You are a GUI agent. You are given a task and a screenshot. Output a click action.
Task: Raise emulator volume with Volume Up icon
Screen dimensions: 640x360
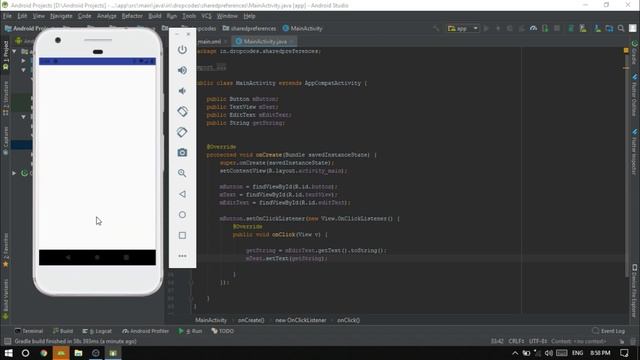(x=182, y=70)
